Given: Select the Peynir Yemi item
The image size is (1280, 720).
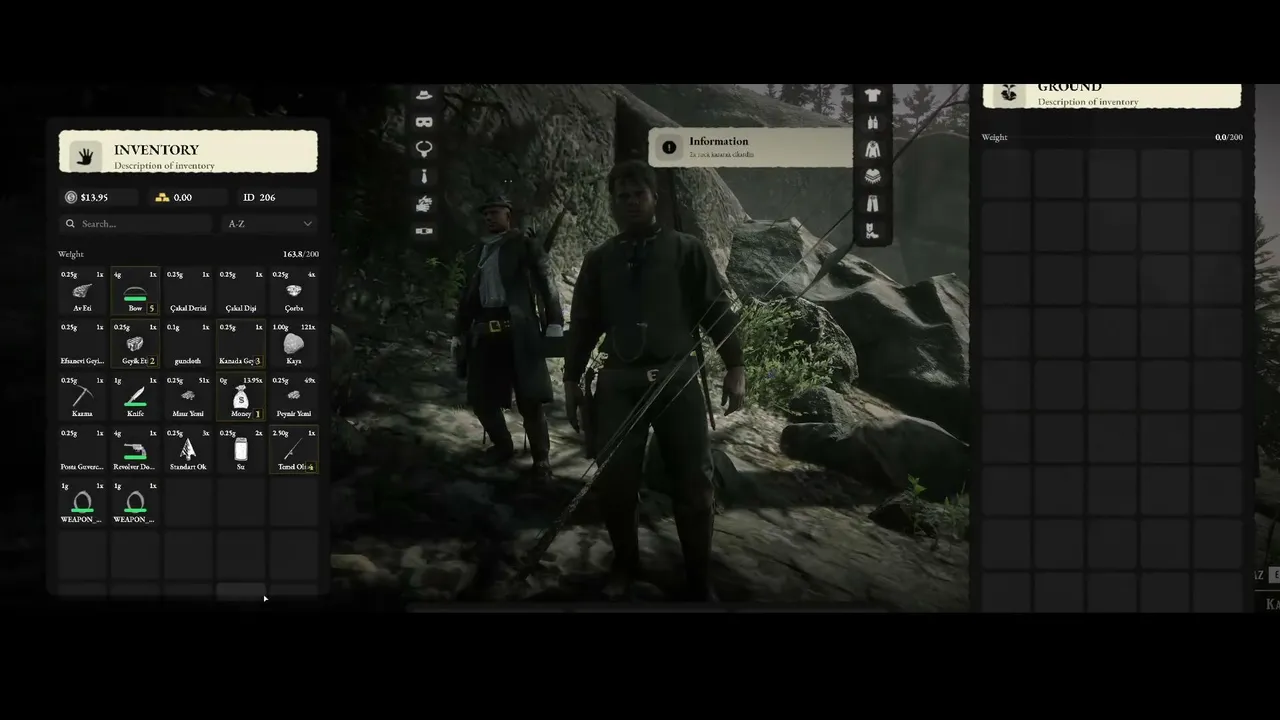Looking at the screenshot, I should click(x=294, y=397).
